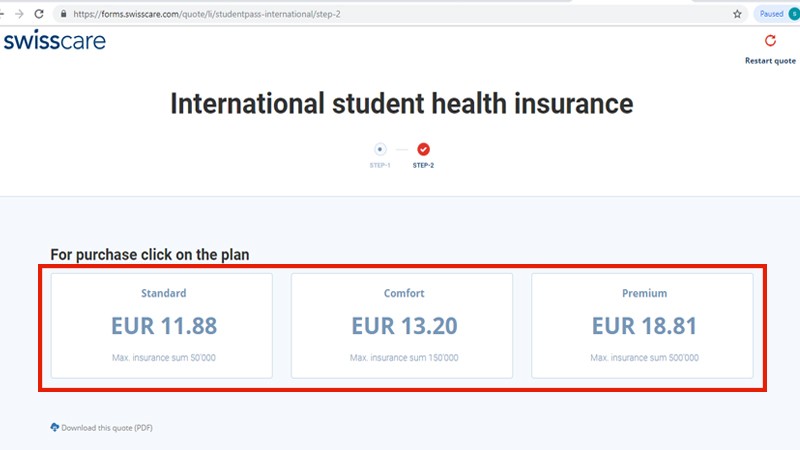Click the browser forward arrow
Screen dimensions: 800x450
pos(20,14)
